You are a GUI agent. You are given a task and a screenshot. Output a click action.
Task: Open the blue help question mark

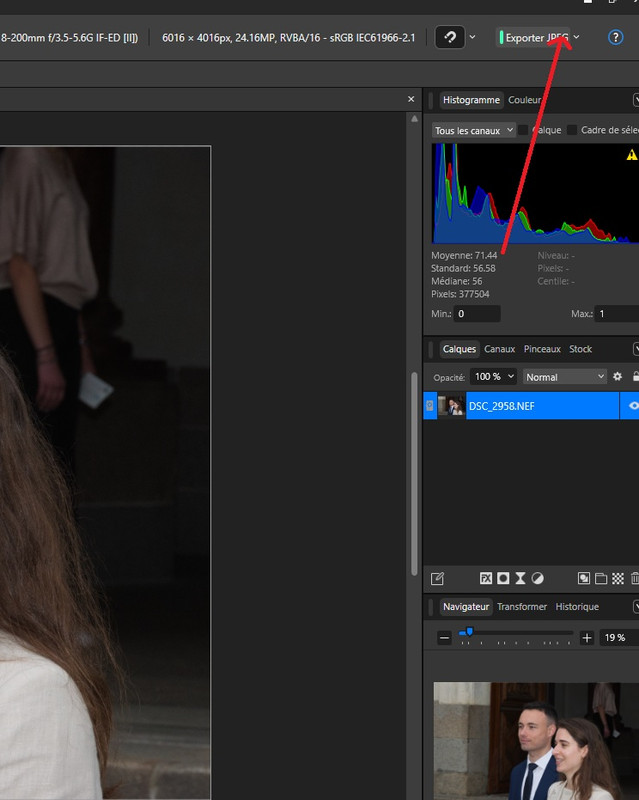click(x=615, y=37)
